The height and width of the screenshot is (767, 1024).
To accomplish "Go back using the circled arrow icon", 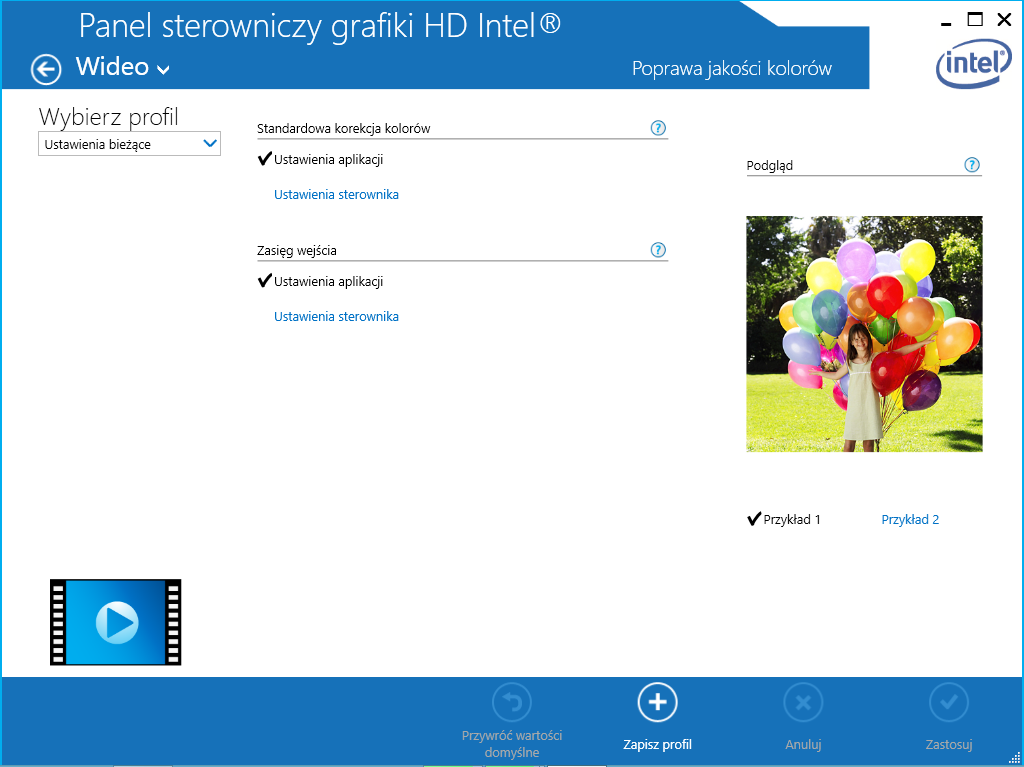I will (46, 69).
